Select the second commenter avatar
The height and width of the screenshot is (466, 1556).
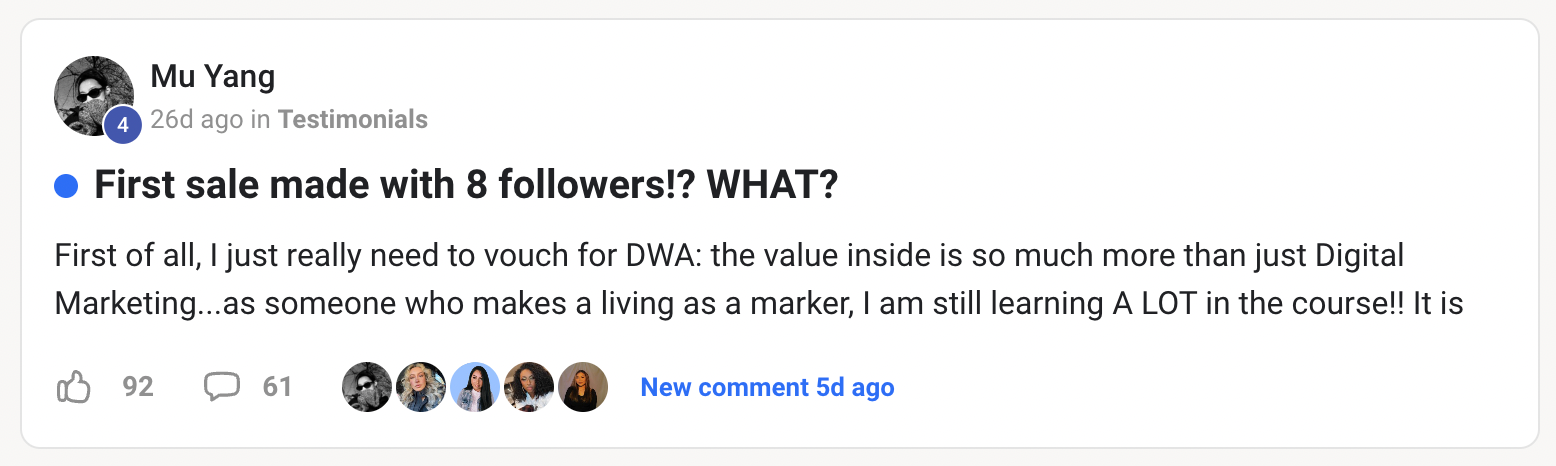(x=421, y=387)
